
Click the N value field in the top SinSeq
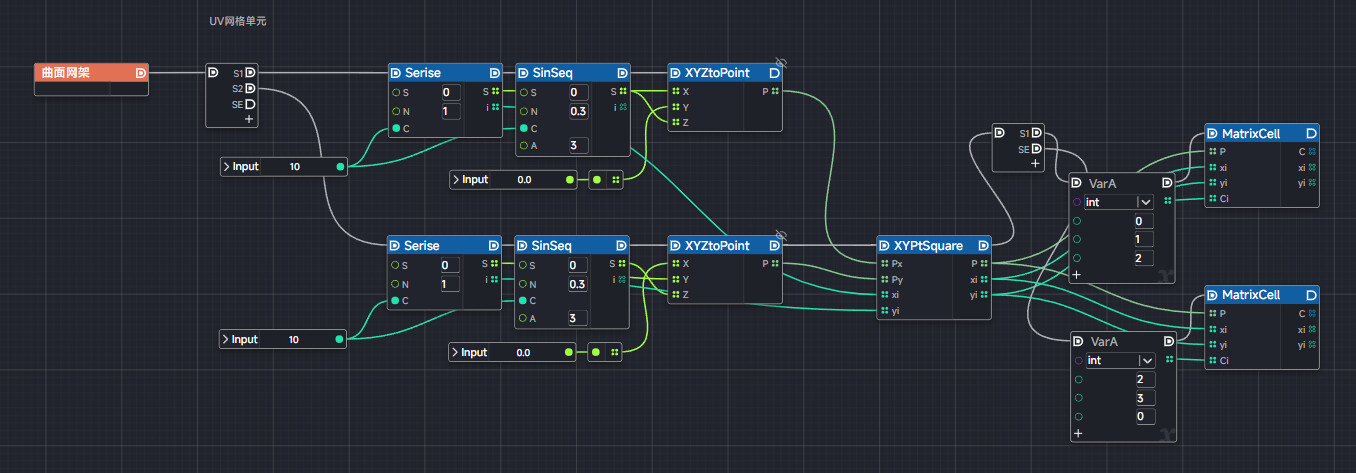coord(578,111)
